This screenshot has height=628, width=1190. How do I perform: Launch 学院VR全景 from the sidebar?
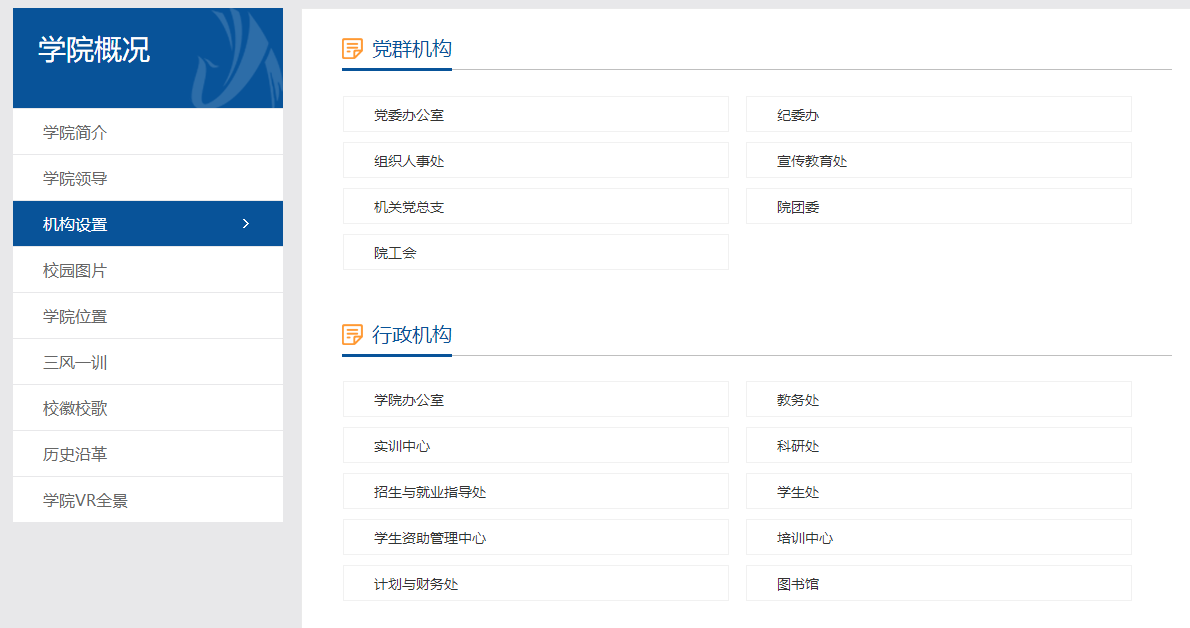85,500
